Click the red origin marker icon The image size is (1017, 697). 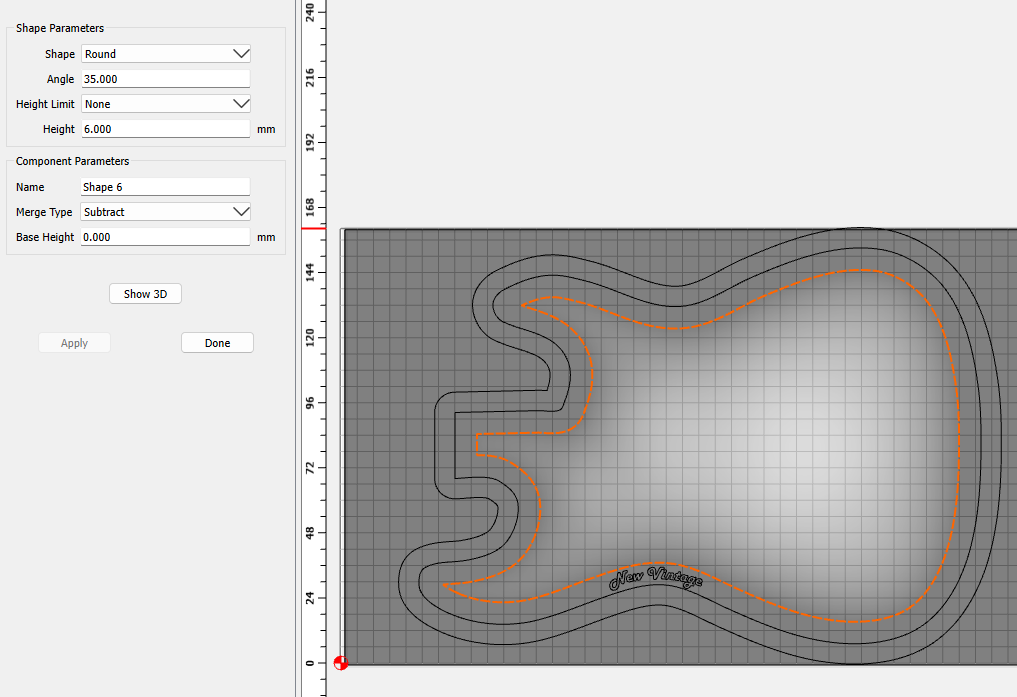pyautogui.click(x=341, y=662)
